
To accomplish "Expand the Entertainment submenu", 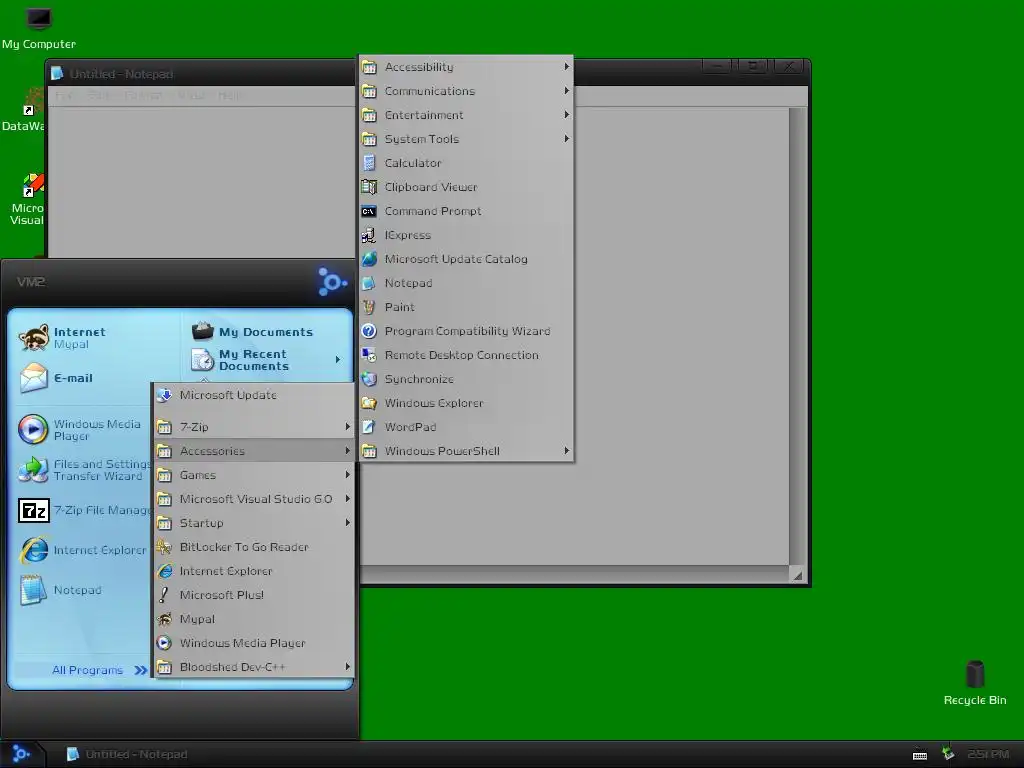I will [467, 115].
